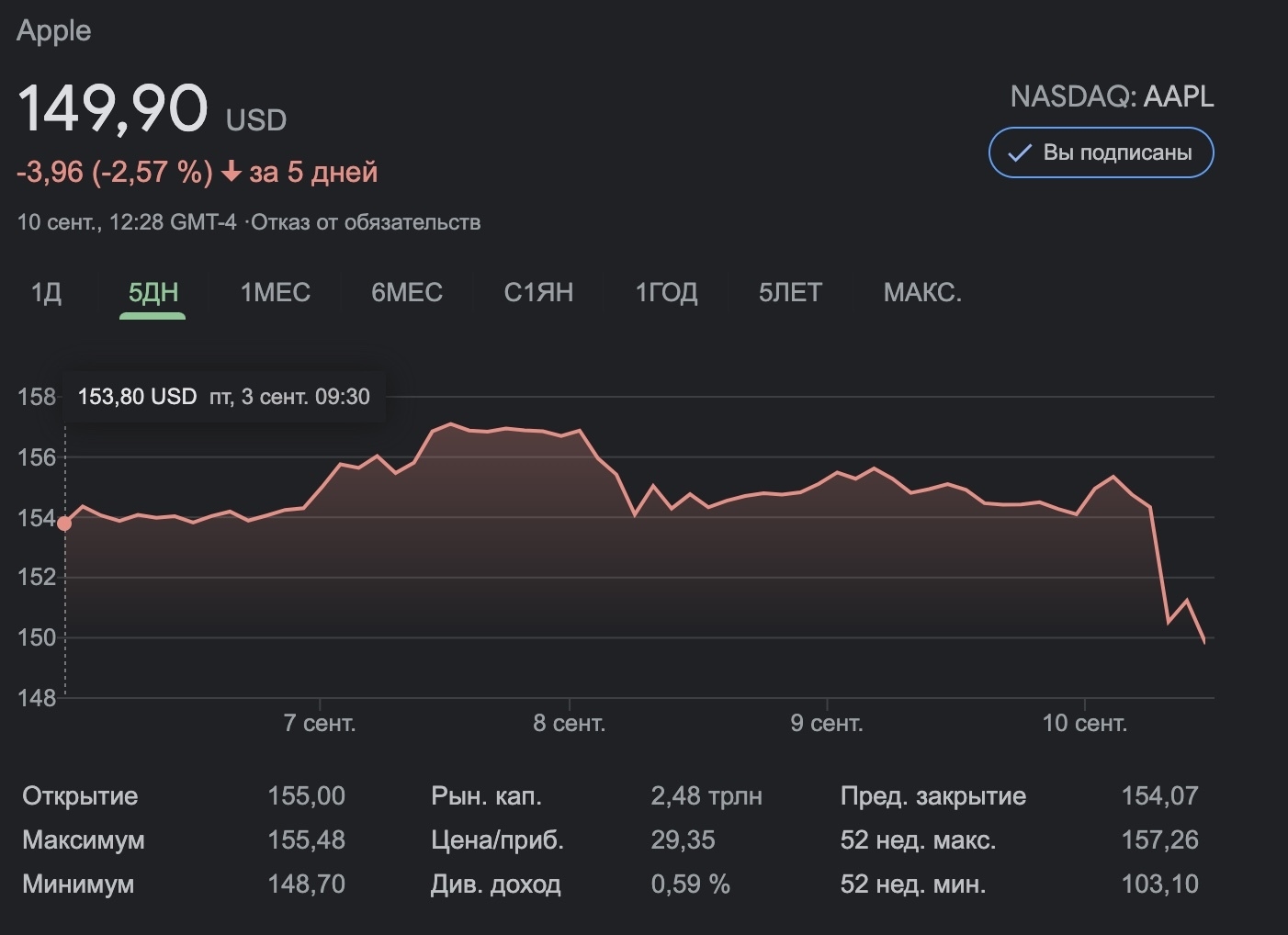1288x935 pixels.
Task: Click the 52 нед. макс. value 157,26
Action: click(x=1159, y=839)
